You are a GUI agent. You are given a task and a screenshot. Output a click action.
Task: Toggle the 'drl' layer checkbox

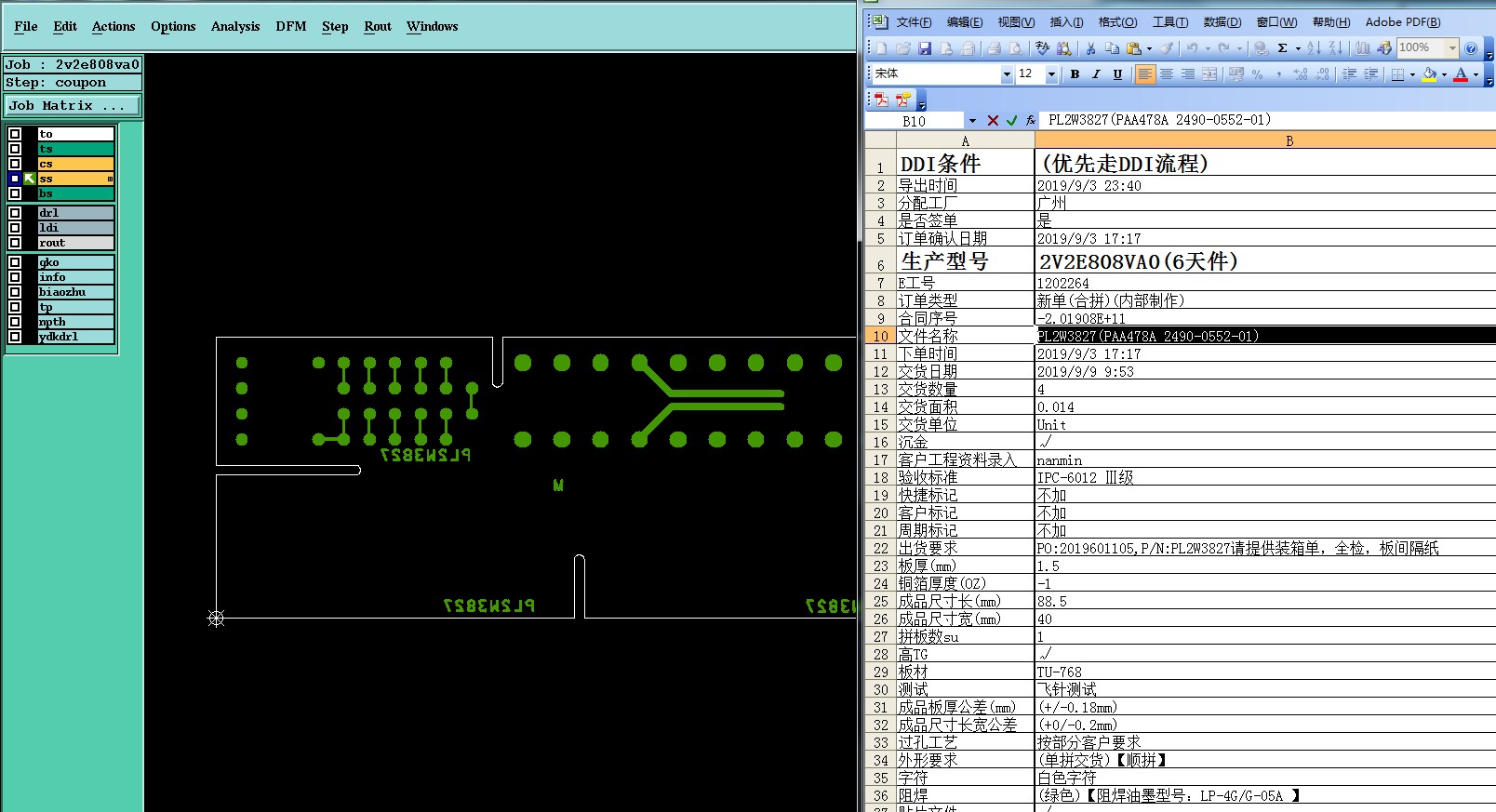15,213
